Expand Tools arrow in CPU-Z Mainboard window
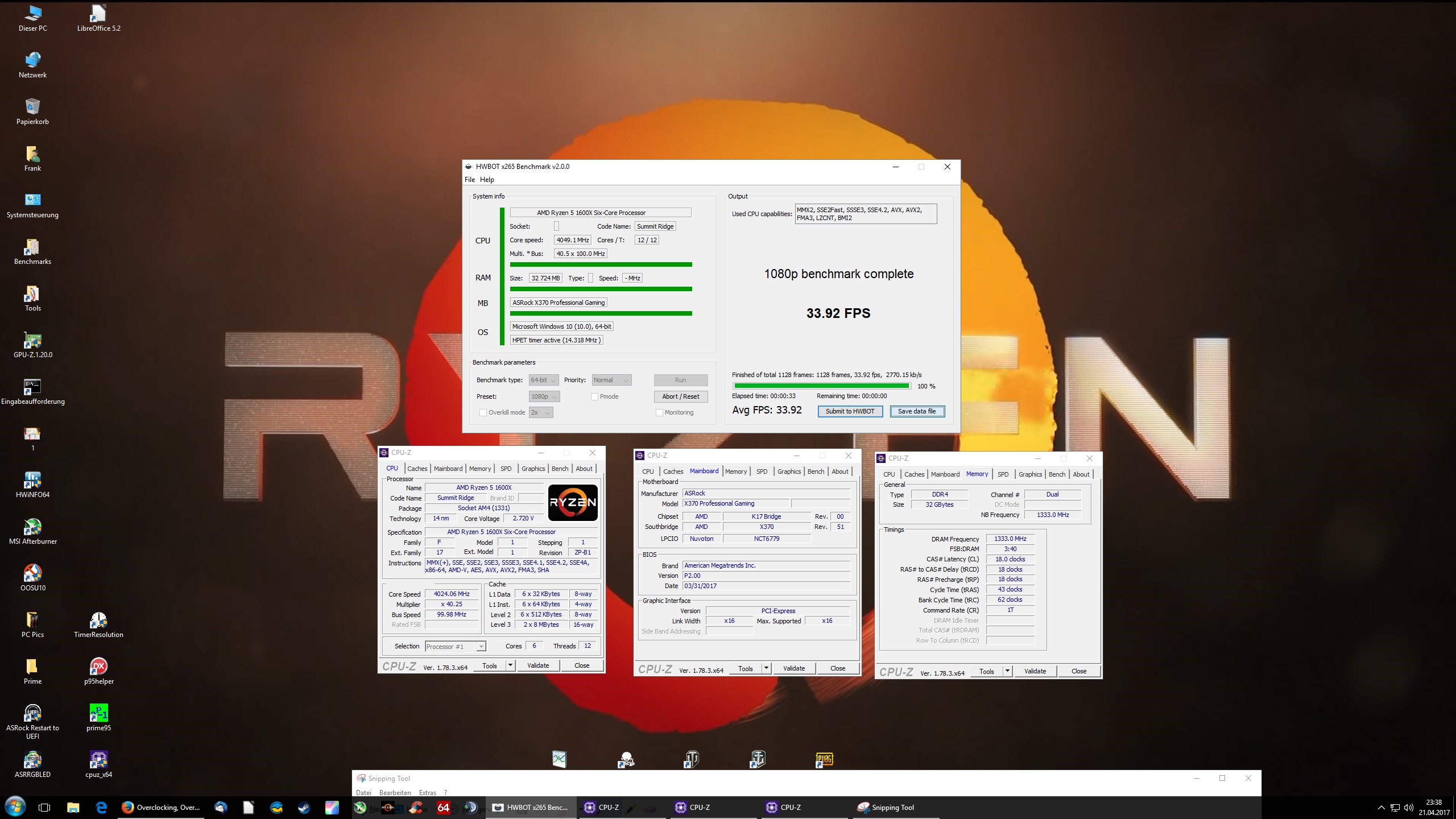The width and height of the screenshot is (1456, 819). click(766, 668)
